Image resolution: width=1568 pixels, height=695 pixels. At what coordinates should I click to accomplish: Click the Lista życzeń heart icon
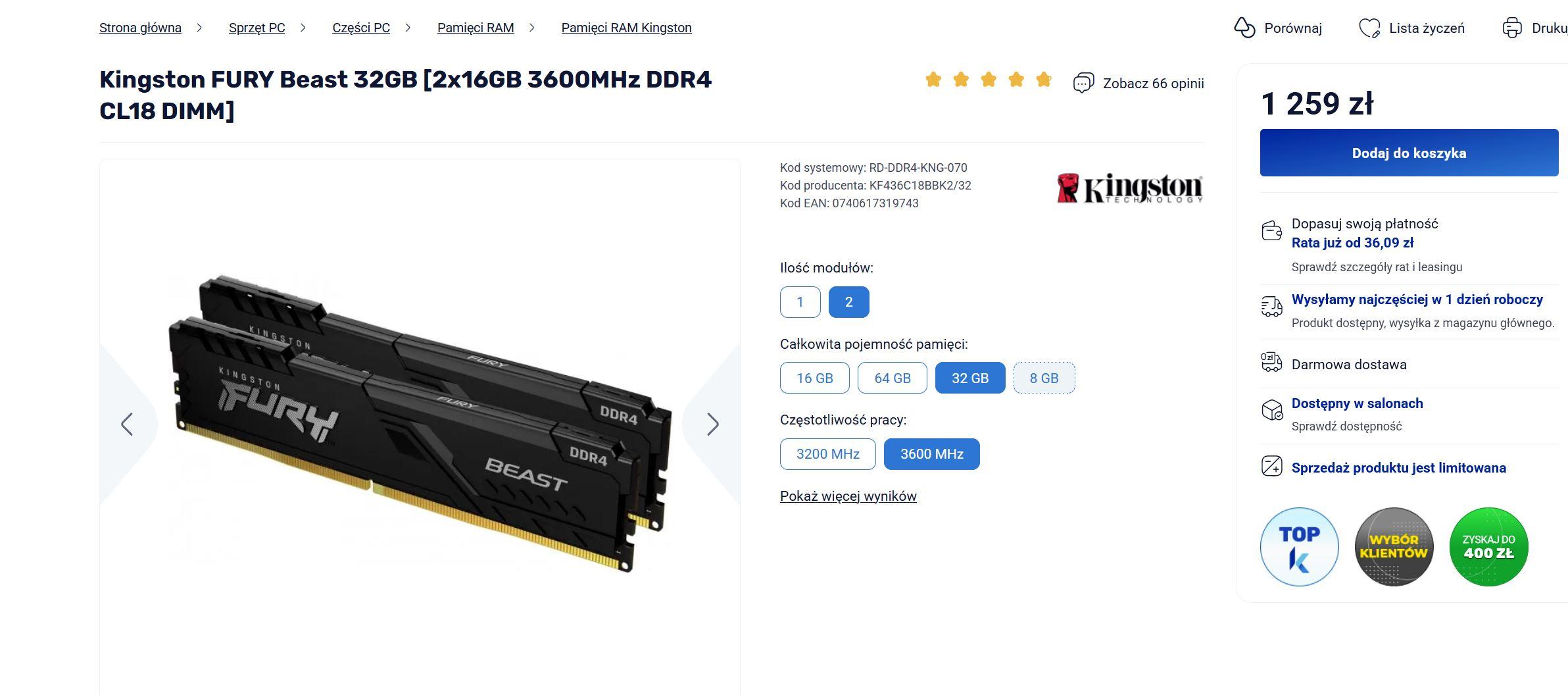(1369, 28)
